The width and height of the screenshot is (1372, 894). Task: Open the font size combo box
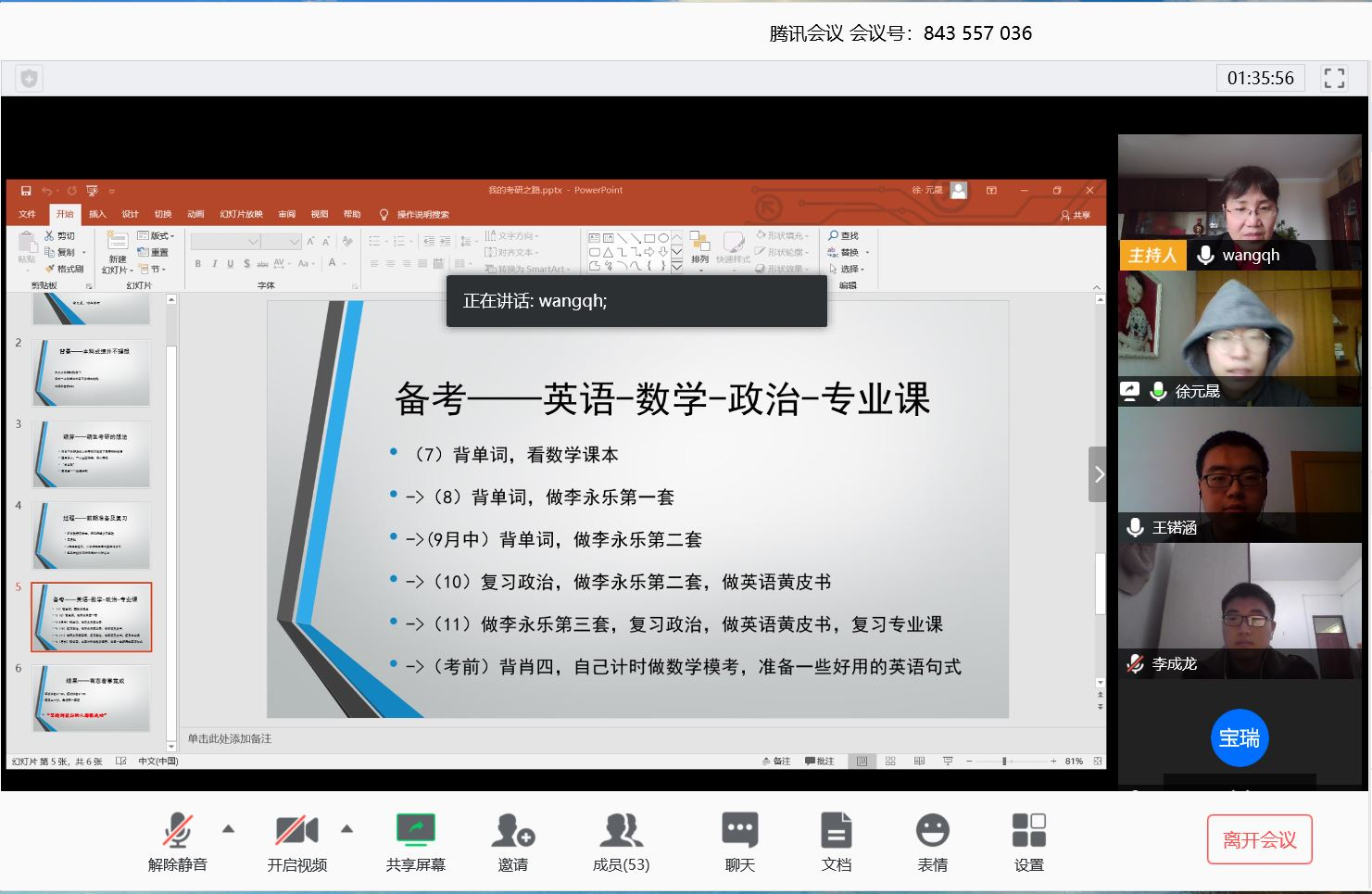[x=283, y=241]
